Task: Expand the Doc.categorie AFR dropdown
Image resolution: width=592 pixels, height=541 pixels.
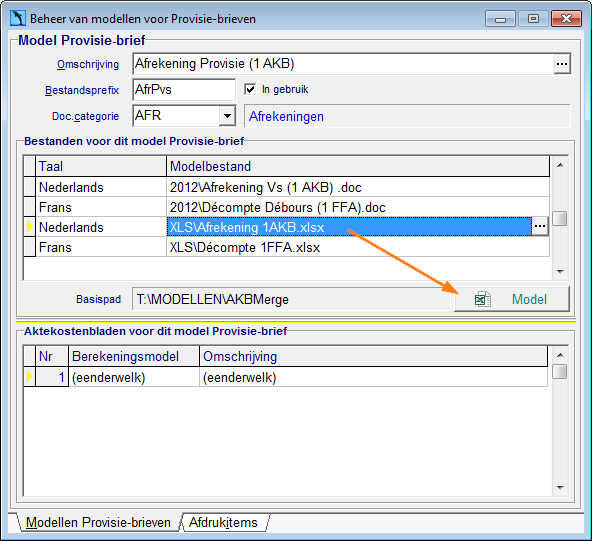Action: pos(227,116)
